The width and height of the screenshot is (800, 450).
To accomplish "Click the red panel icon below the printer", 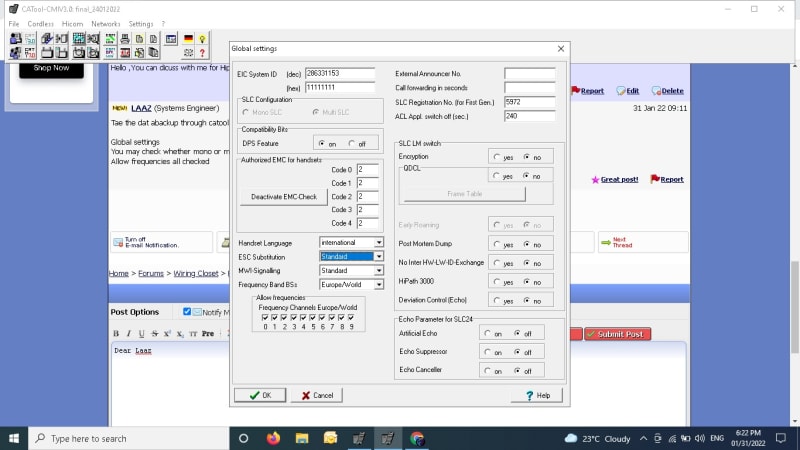I will click(x=124, y=53).
